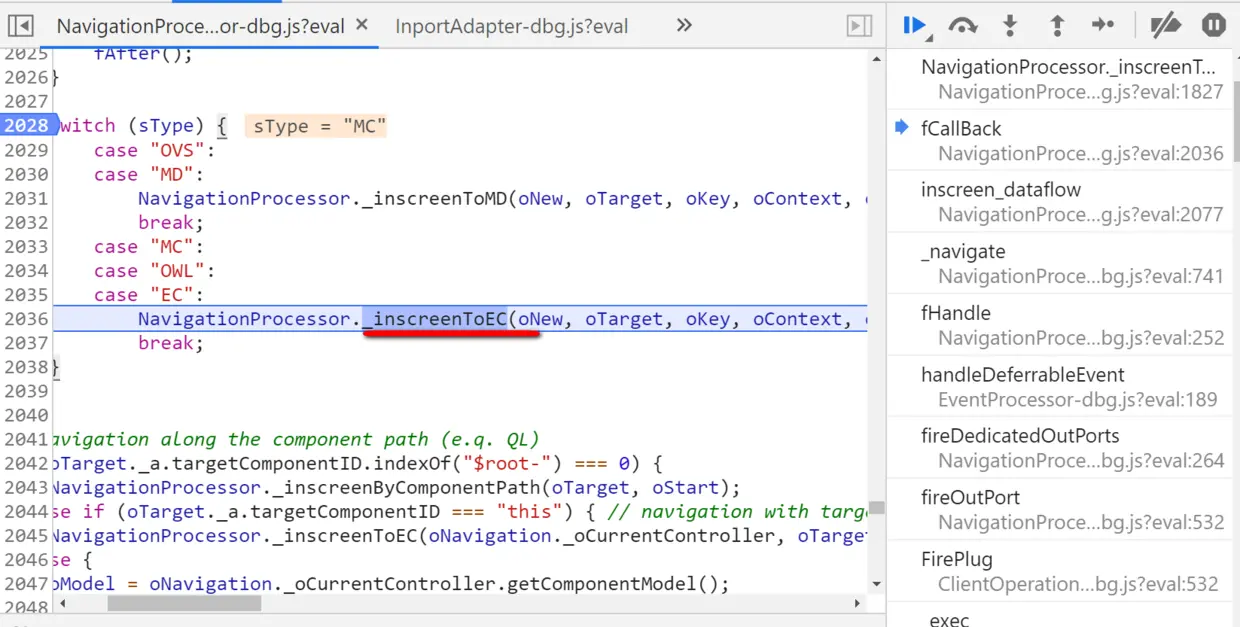Click line number 2036 in gutter
This screenshot has height=627, width=1240.
pos(25,319)
